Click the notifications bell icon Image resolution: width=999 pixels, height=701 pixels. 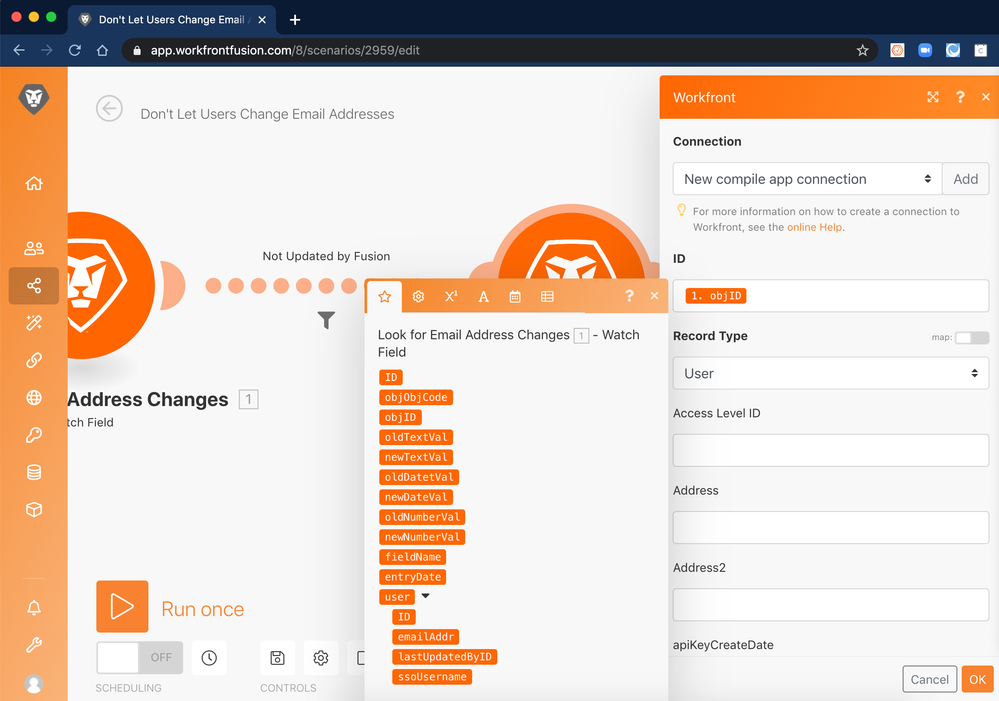[34, 608]
